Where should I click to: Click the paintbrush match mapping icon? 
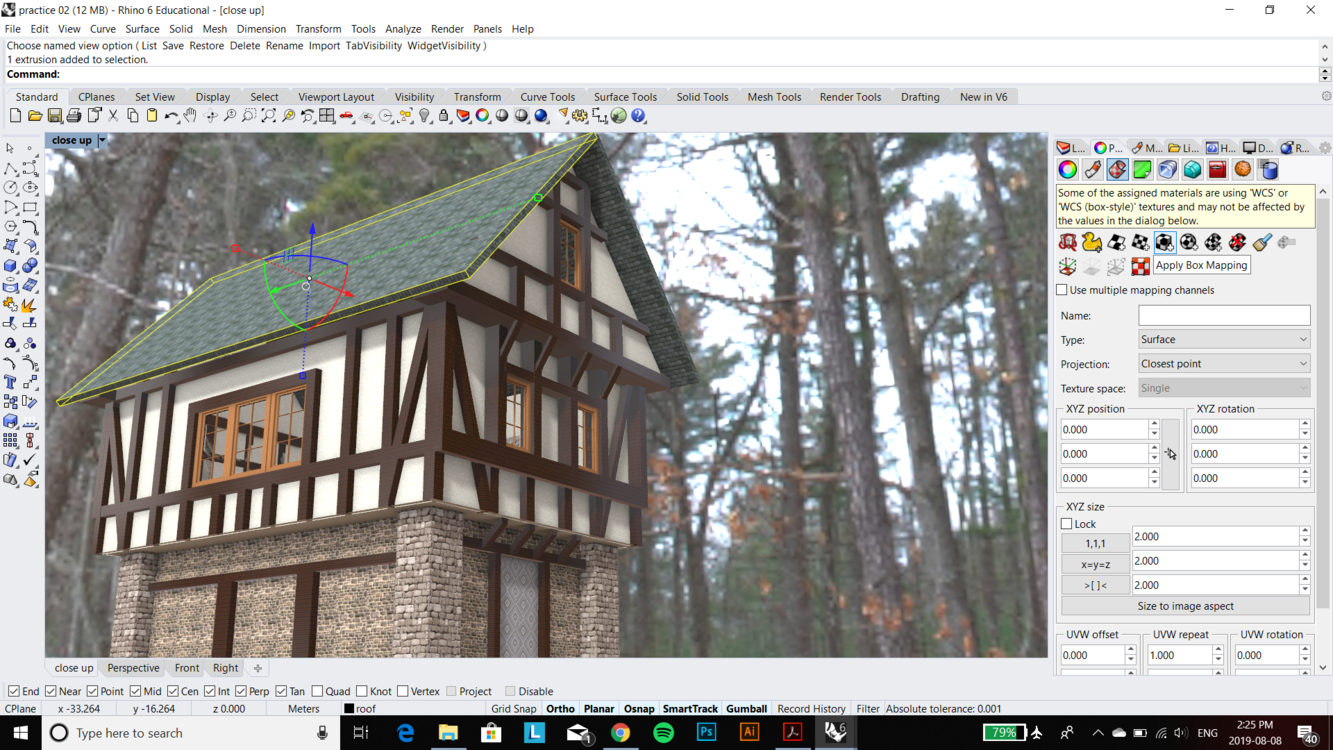(1262, 242)
